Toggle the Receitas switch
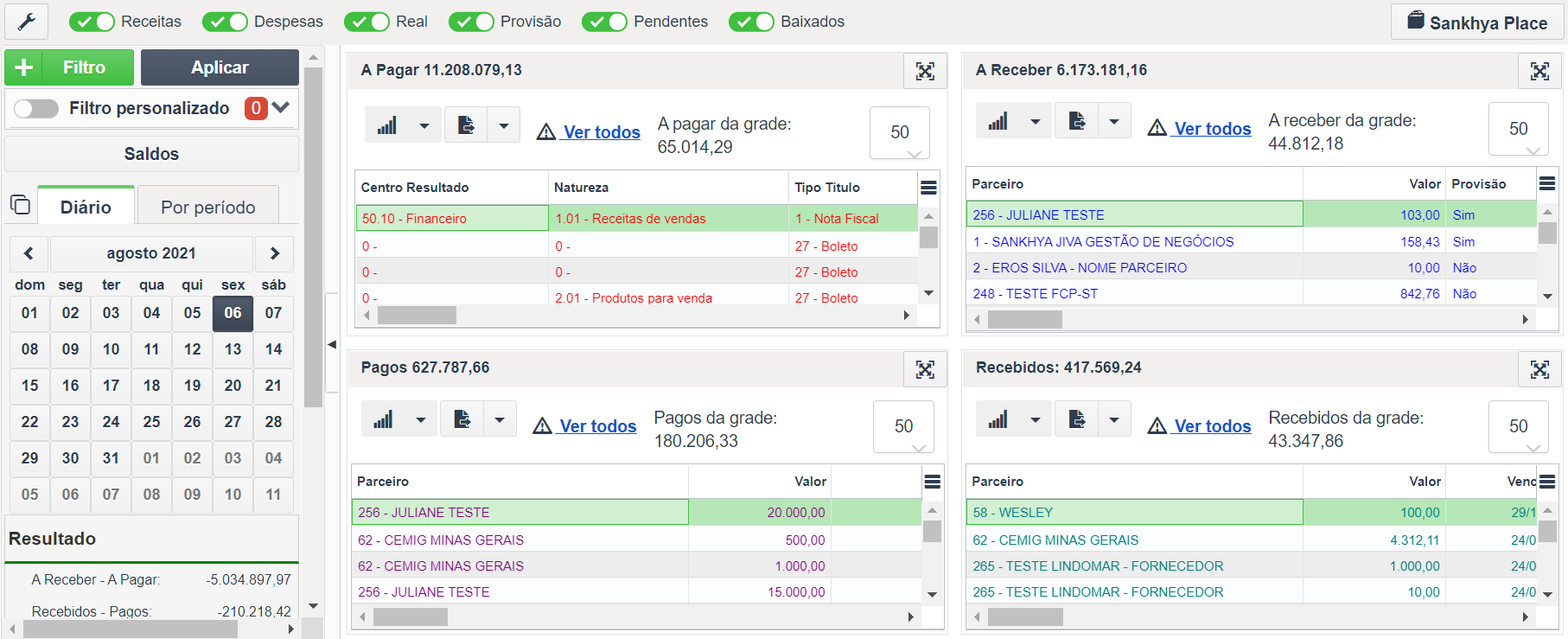Viewport: 1568px width, 639px height. point(92,22)
